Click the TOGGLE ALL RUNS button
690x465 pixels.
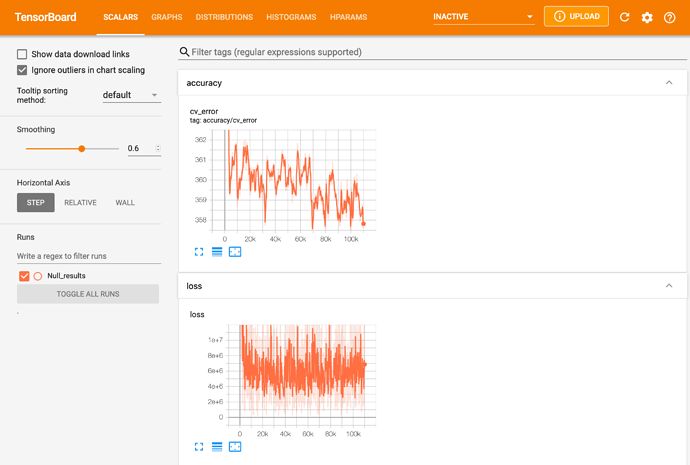pos(88,294)
